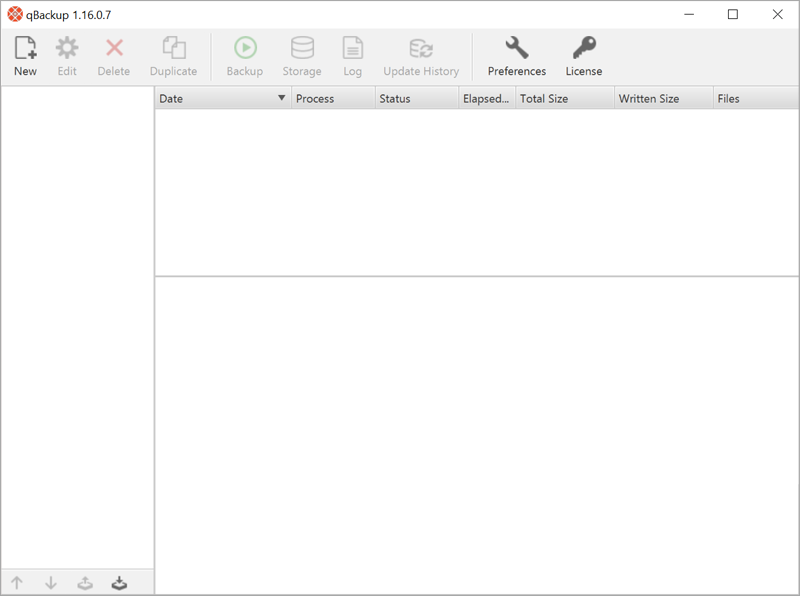
Task: Click the Duplicate toolbar icon
Action: pyautogui.click(x=173, y=48)
